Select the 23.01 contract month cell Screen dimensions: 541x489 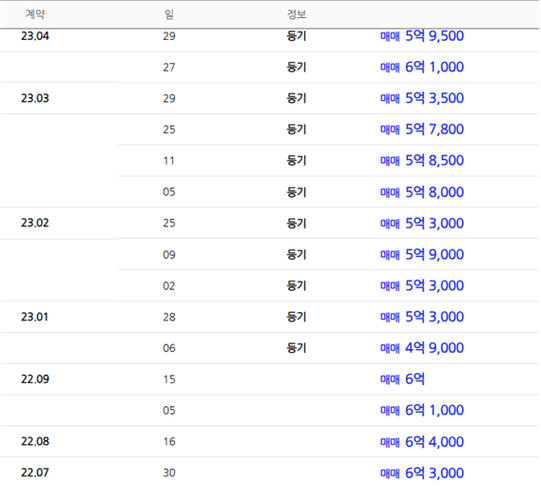coord(35,317)
